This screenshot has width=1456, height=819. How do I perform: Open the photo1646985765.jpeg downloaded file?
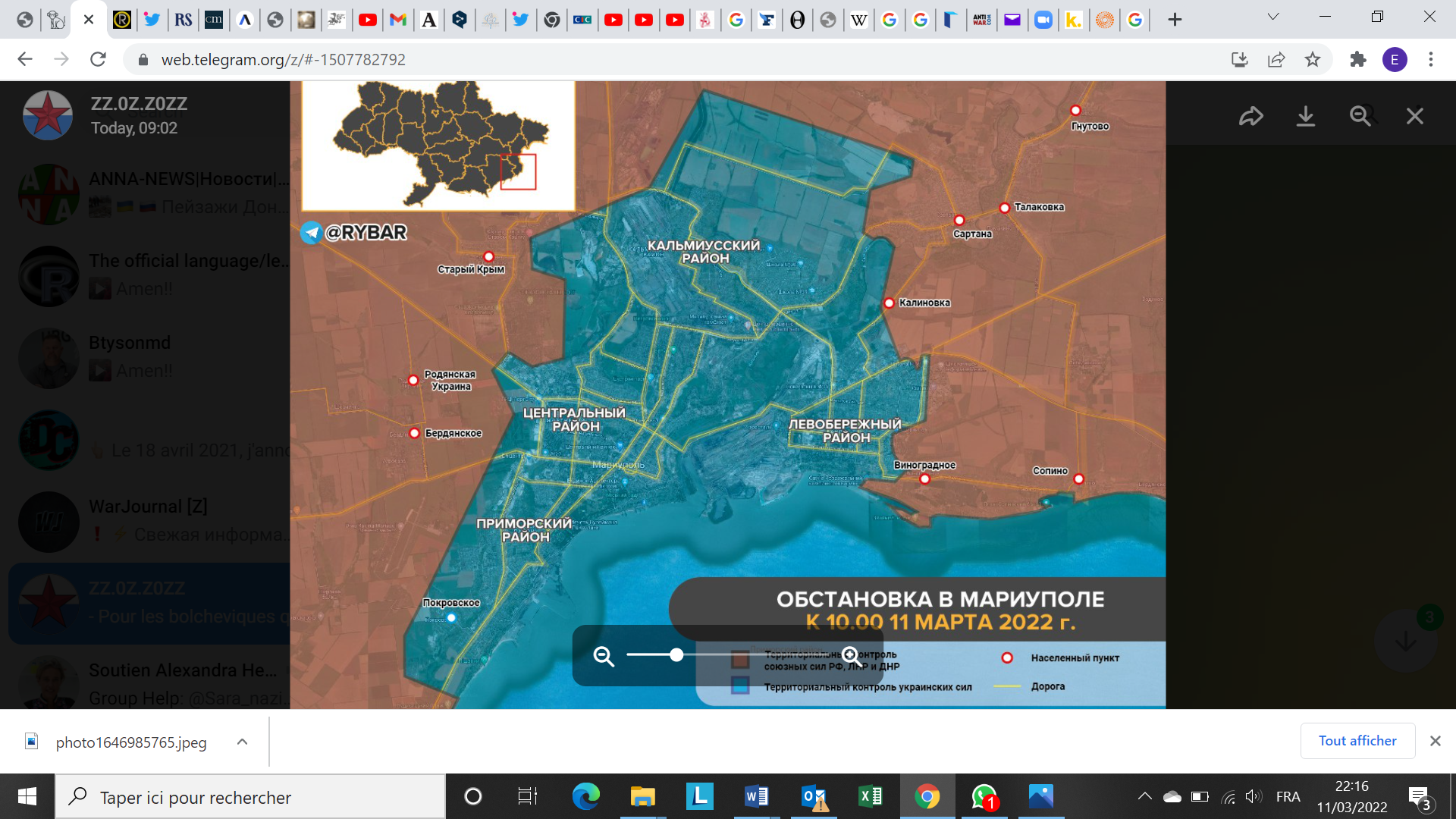[x=130, y=742]
